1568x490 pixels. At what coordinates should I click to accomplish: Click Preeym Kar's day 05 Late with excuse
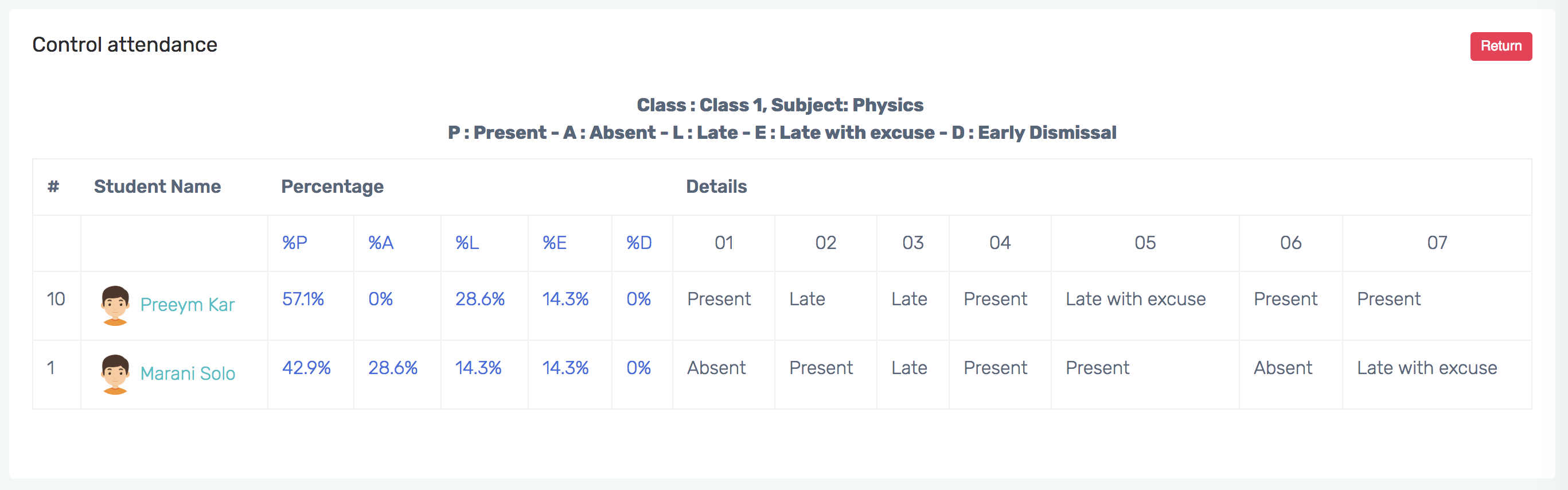point(1135,299)
